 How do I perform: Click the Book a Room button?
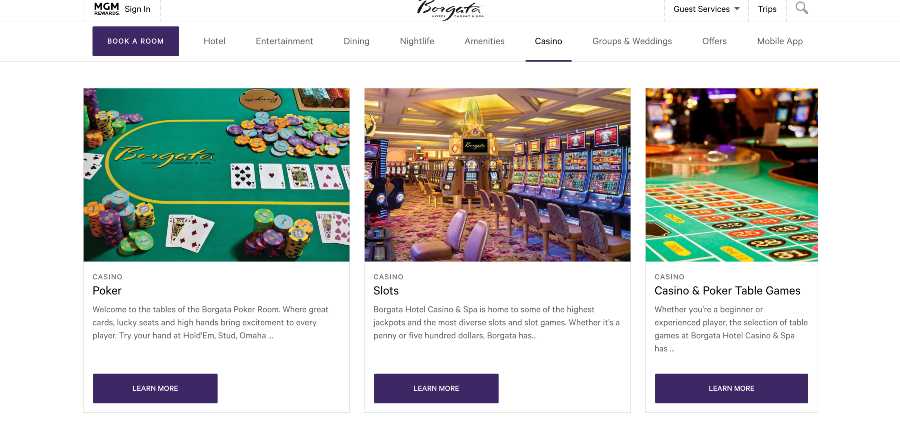pos(135,41)
